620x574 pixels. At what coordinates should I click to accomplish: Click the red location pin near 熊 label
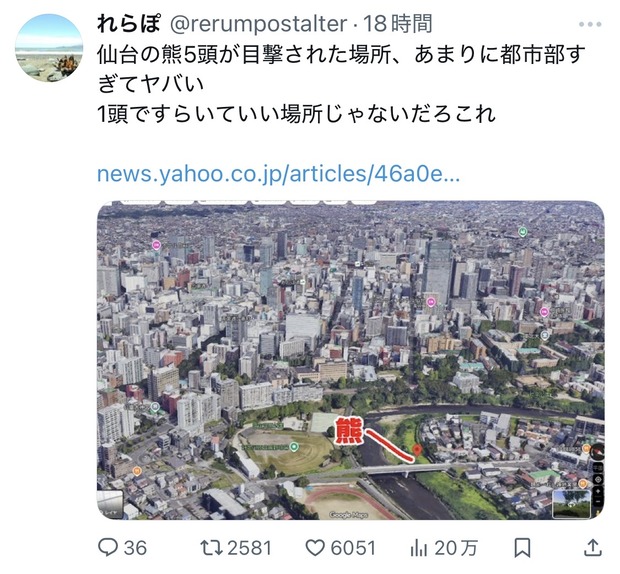point(416,450)
